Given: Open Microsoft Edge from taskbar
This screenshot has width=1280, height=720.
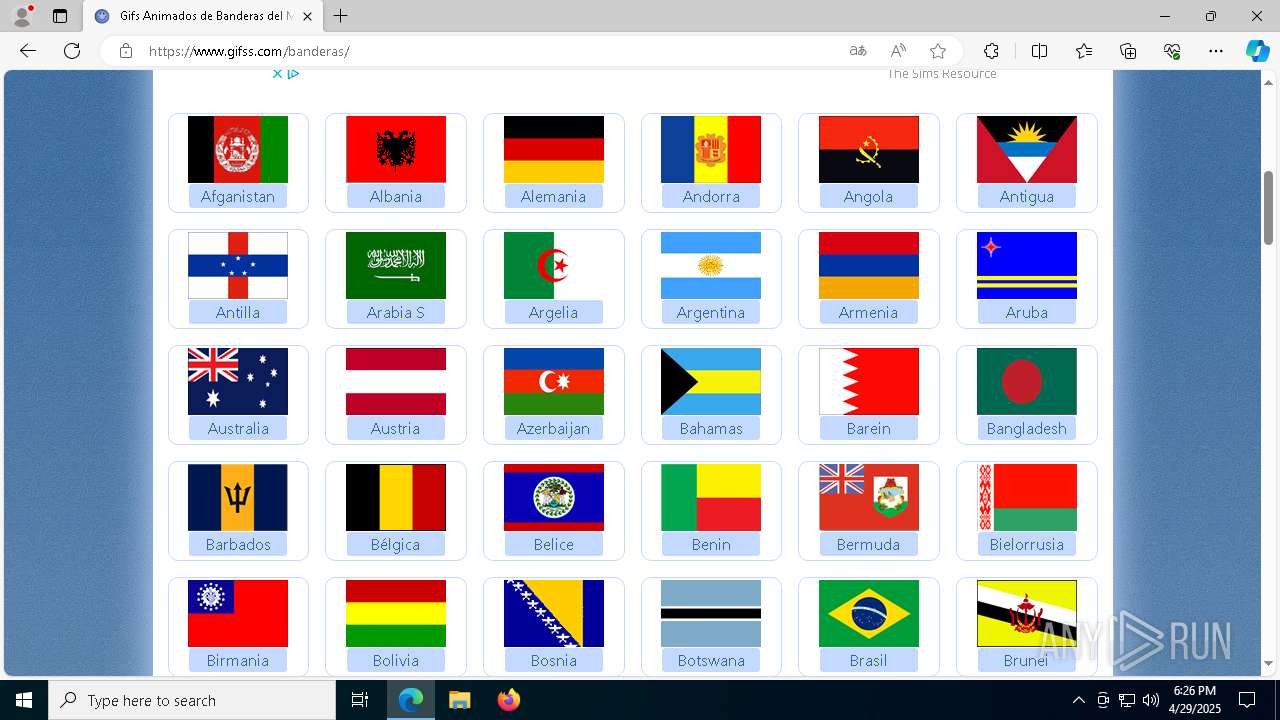Looking at the screenshot, I should (411, 700).
